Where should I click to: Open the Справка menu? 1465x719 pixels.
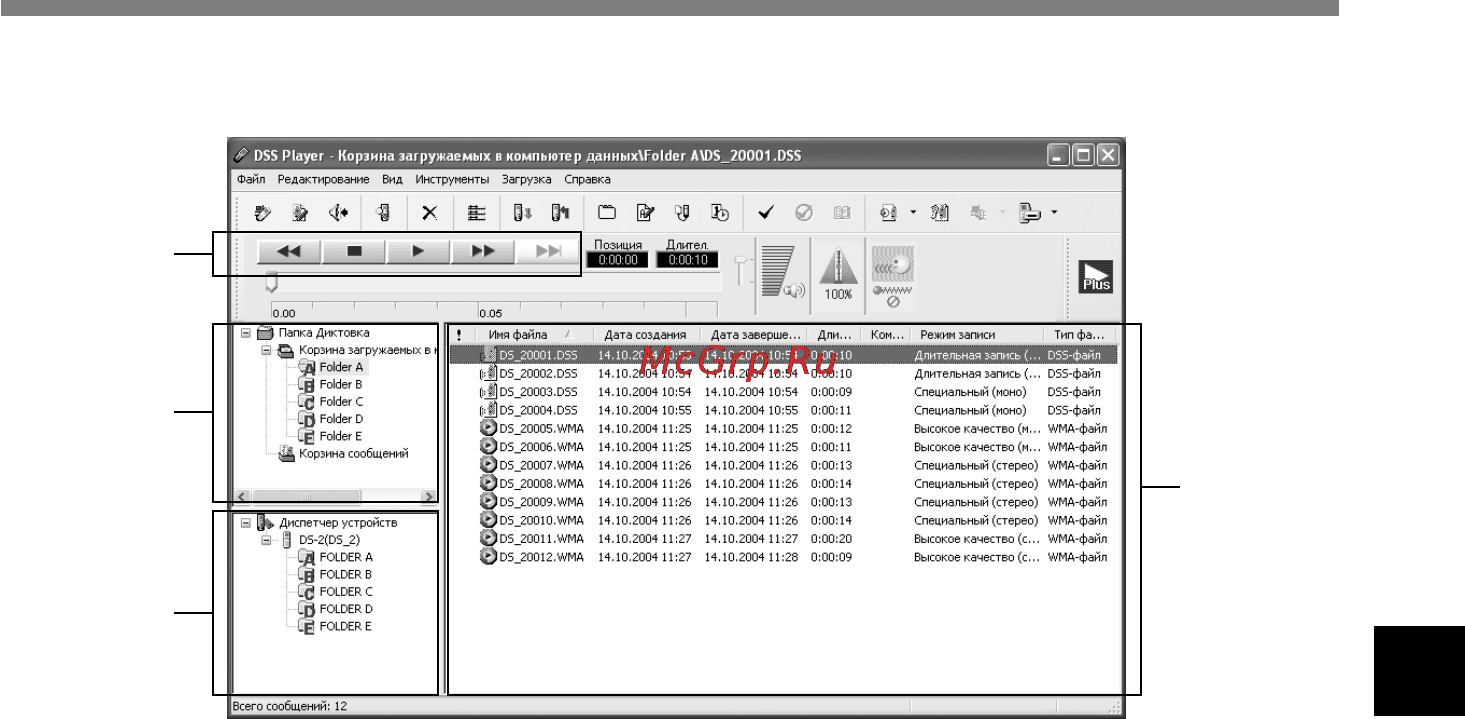[x=587, y=180]
